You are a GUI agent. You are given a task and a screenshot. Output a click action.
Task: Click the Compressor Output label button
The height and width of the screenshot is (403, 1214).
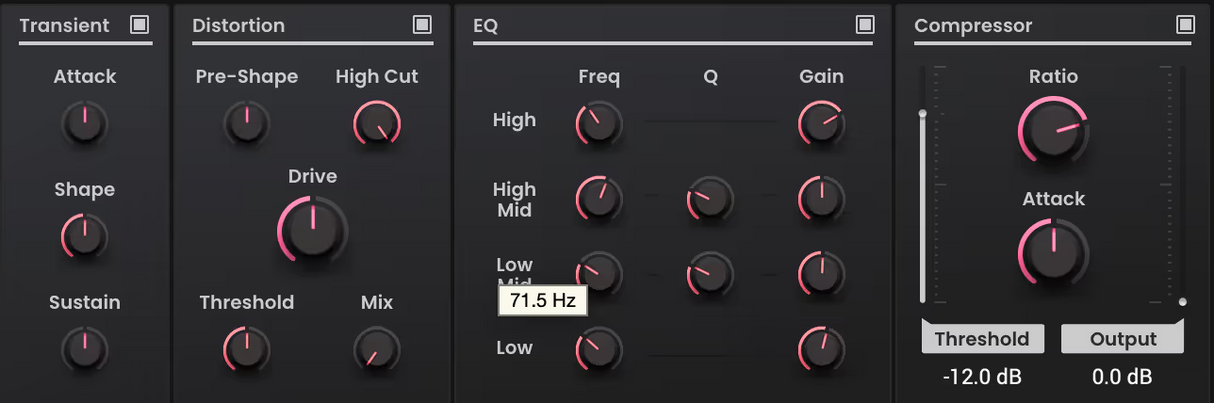coord(1122,339)
